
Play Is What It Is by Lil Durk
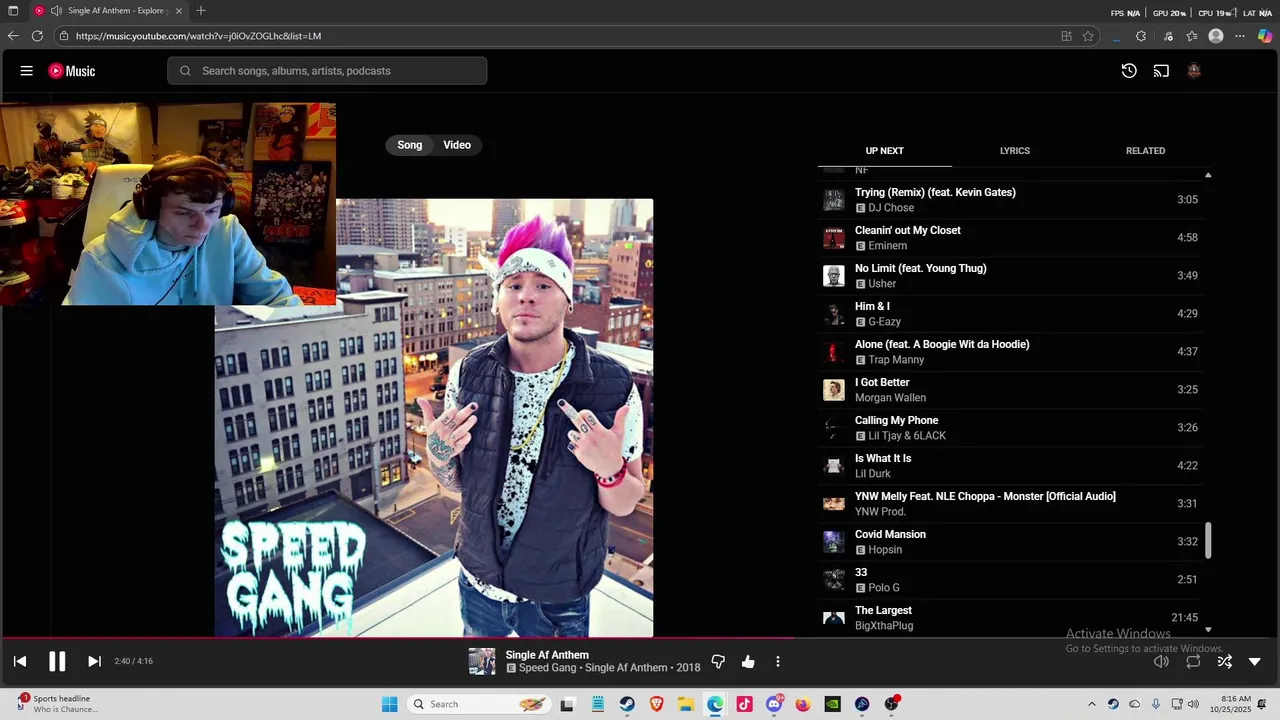coord(1010,466)
